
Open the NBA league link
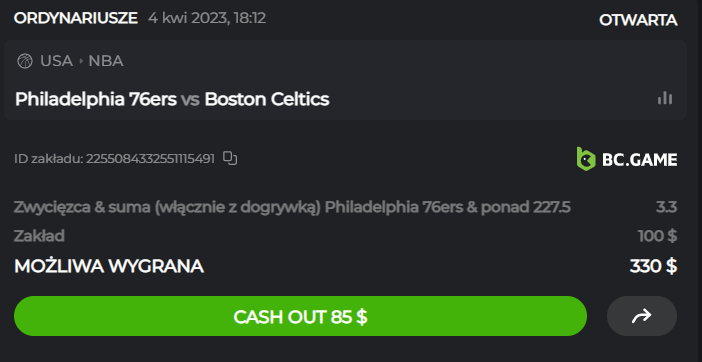106,61
